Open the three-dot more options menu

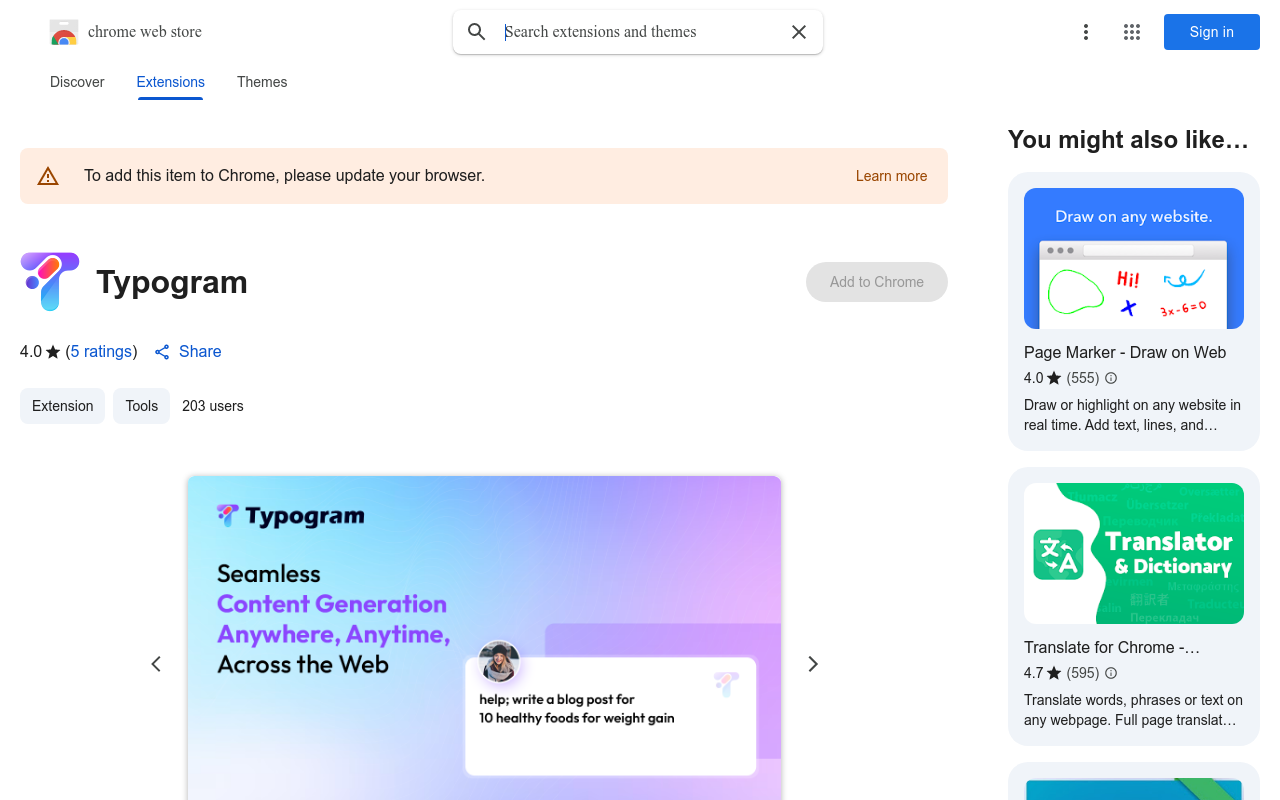[x=1086, y=32]
